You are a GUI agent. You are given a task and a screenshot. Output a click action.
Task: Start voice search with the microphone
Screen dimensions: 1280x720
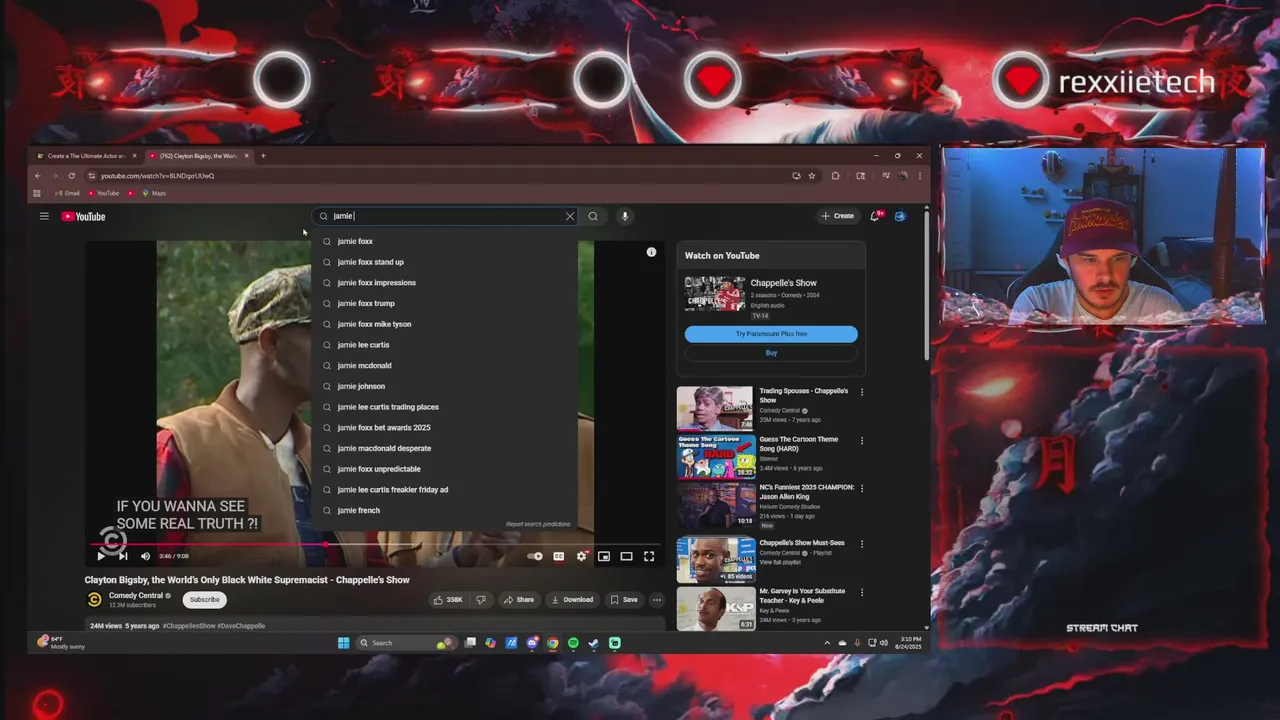coord(624,216)
